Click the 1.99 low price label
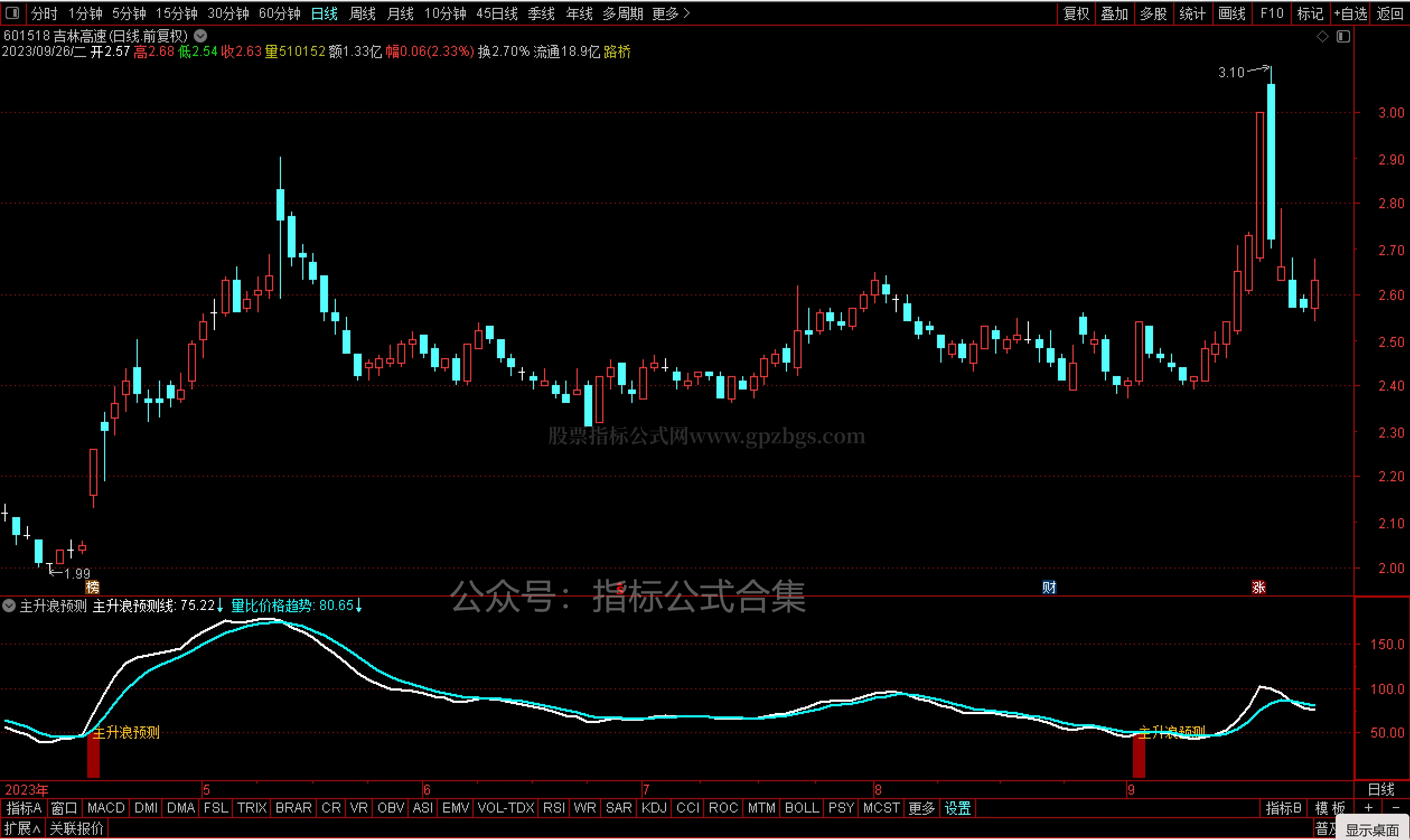This screenshot has width=1410, height=840. pos(78,575)
